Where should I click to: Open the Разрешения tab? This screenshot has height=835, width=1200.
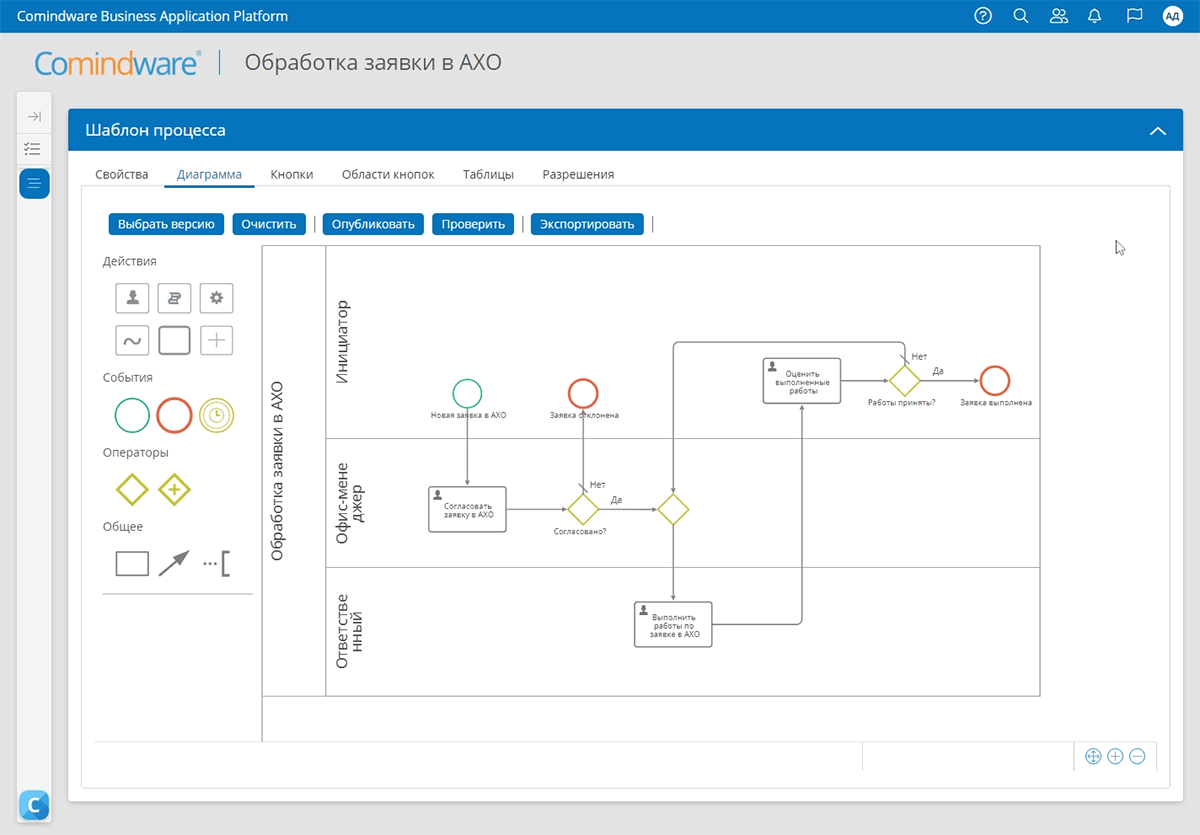click(x=578, y=174)
